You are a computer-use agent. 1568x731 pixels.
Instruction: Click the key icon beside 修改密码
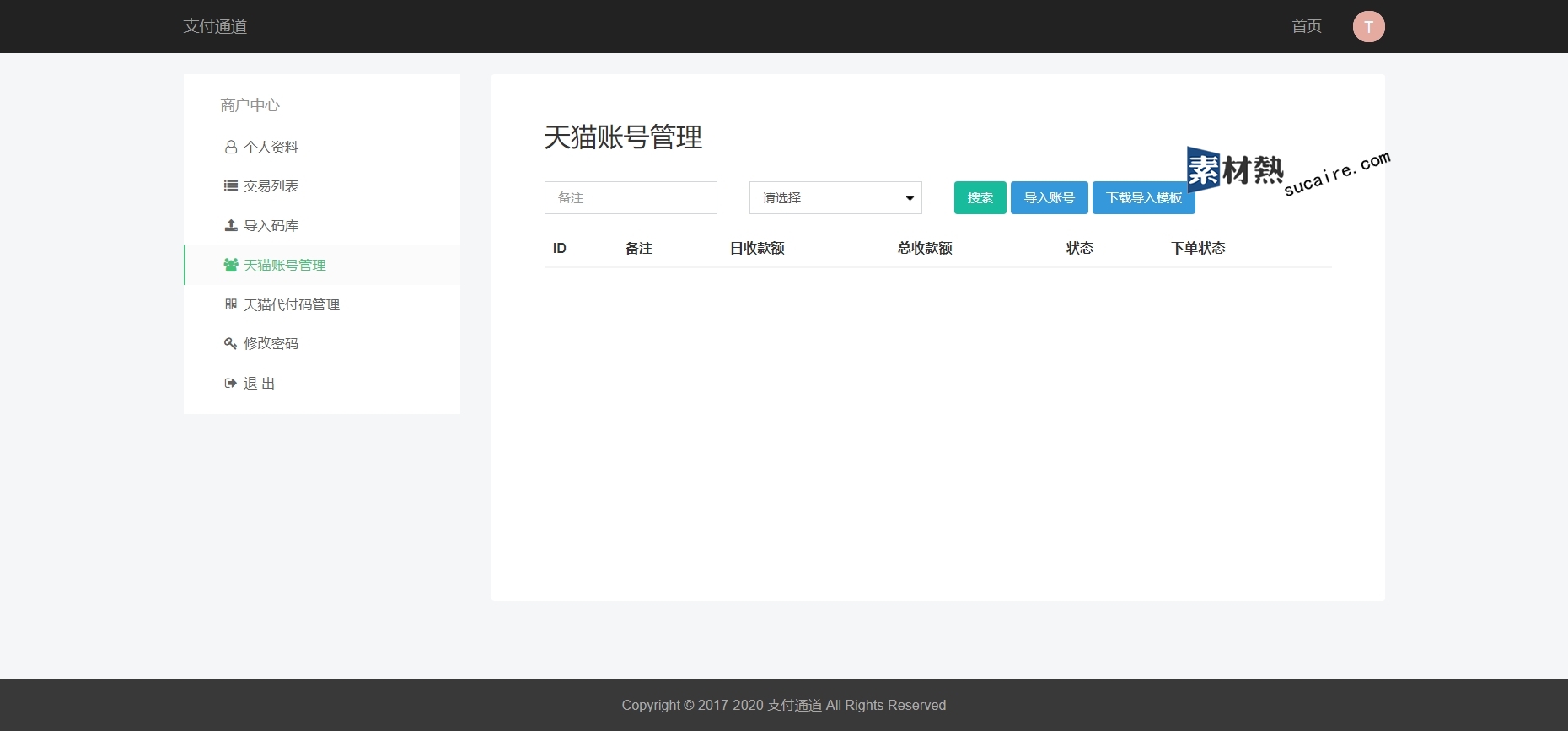tap(230, 343)
